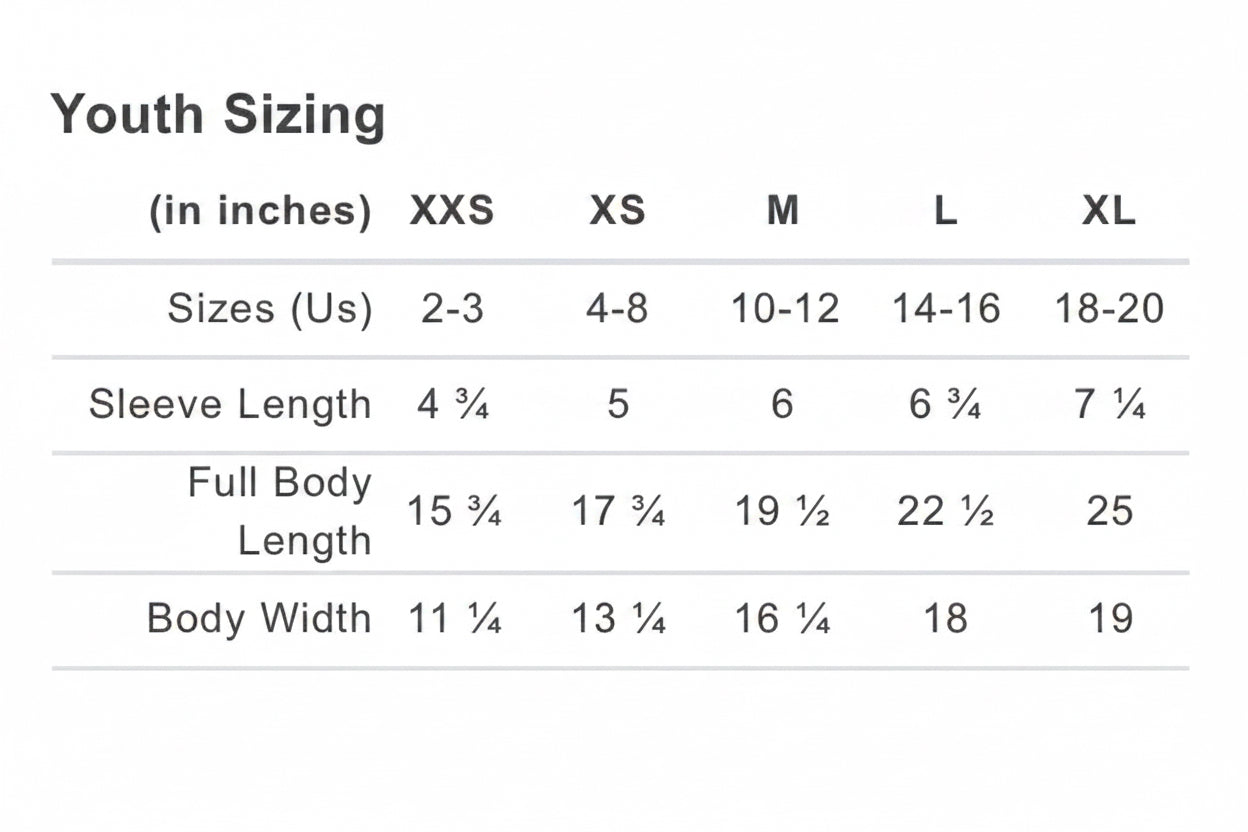Screen dimensions: 1248x832
Task: Select the XXS column header
Action: 452,211
